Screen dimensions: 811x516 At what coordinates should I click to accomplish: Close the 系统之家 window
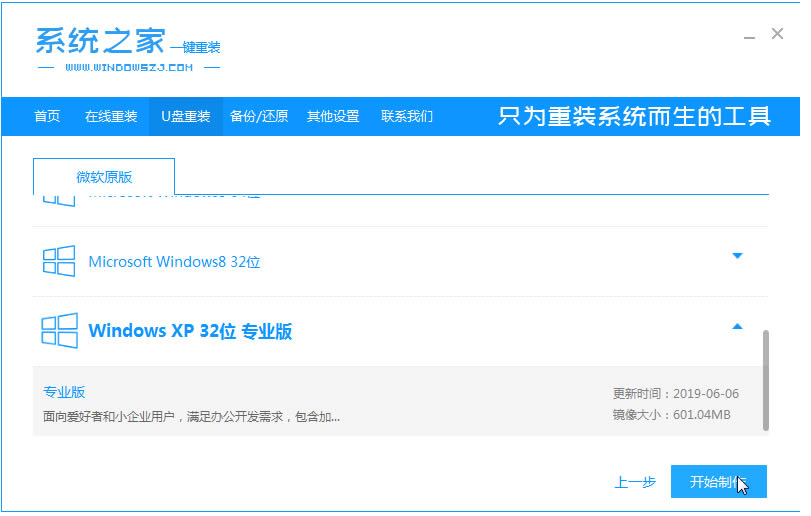[x=777, y=34]
